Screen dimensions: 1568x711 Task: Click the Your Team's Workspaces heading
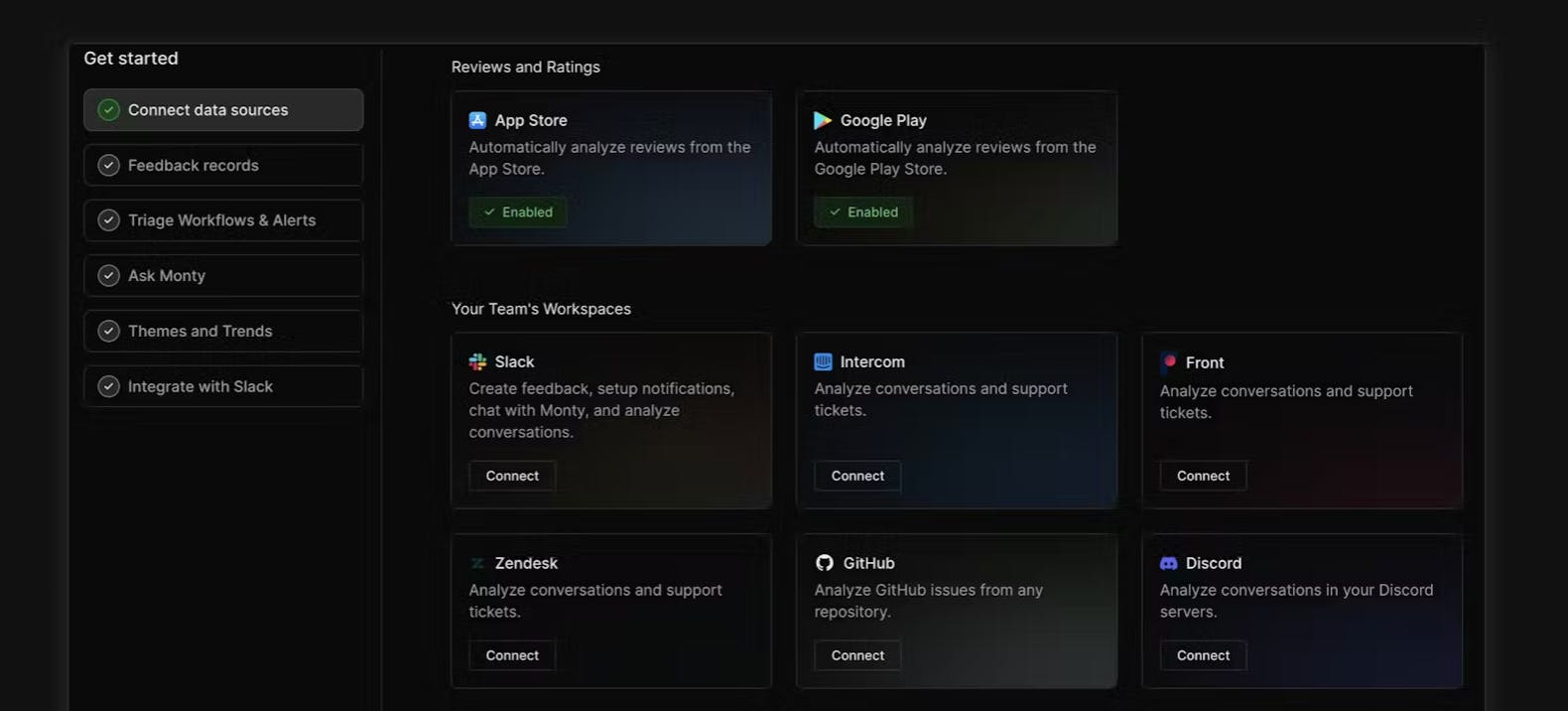(541, 309)
